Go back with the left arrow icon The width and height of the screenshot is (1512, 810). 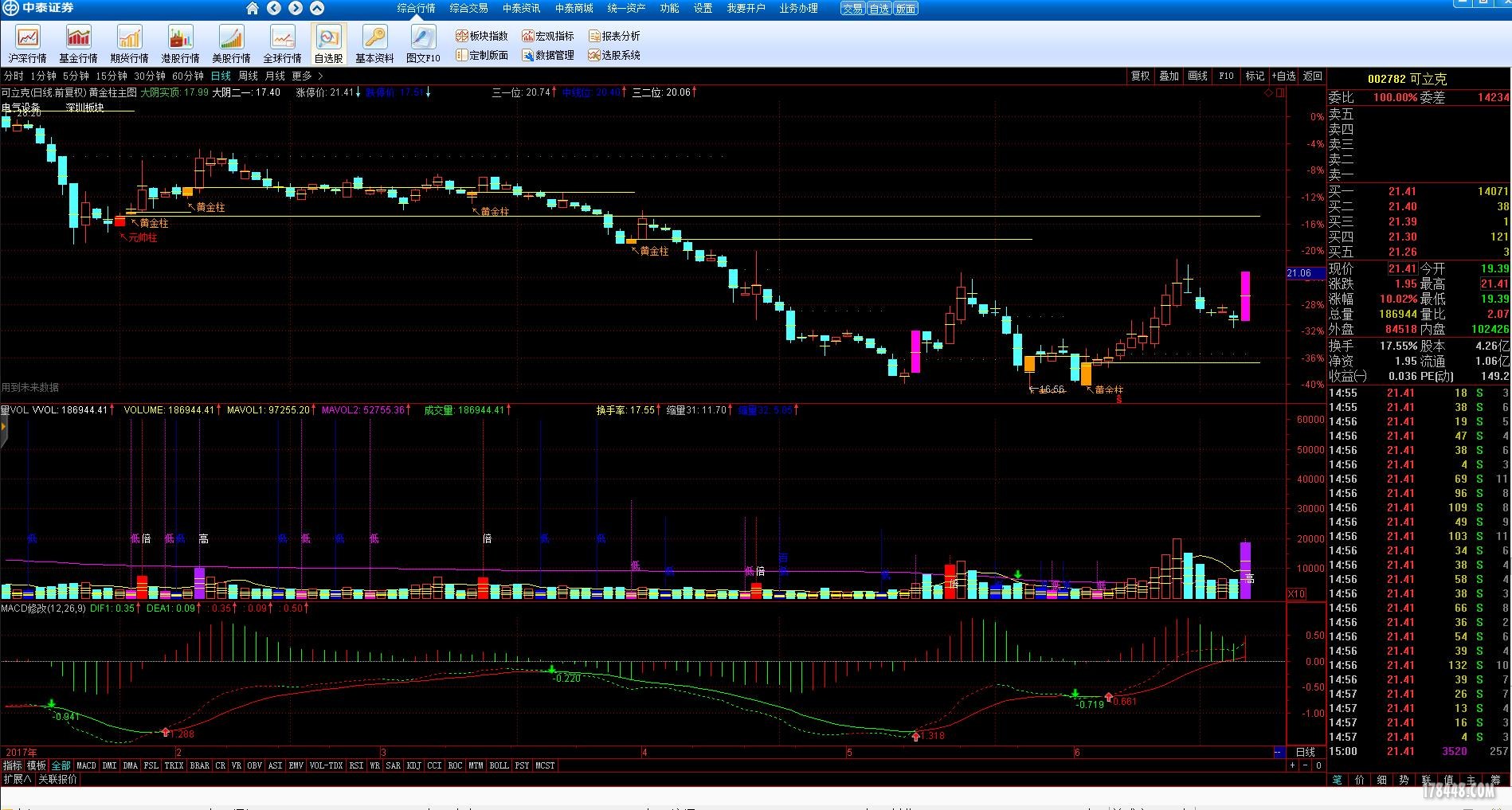coord(274,8)
